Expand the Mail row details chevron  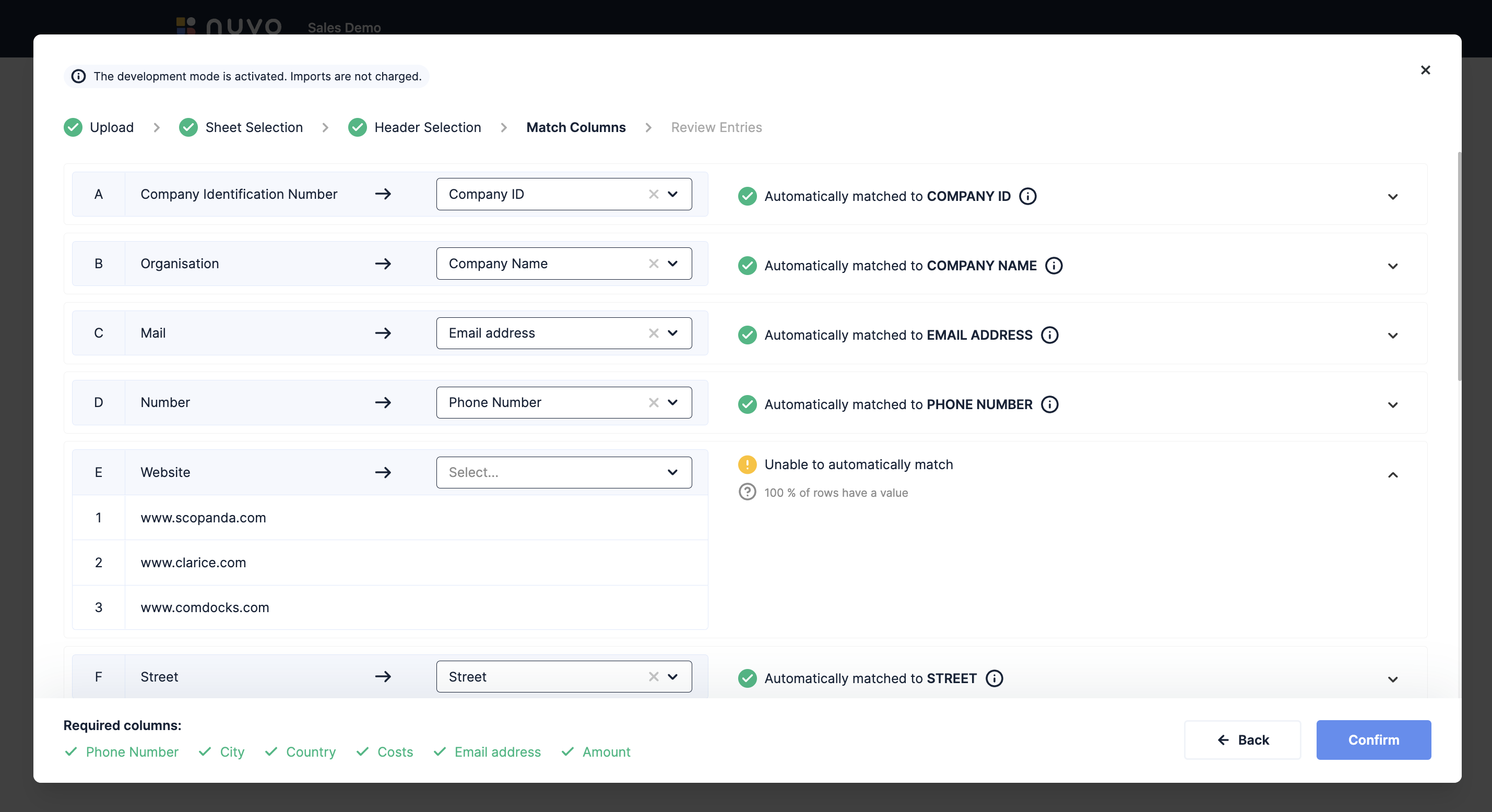click(x=1392, y=336)
